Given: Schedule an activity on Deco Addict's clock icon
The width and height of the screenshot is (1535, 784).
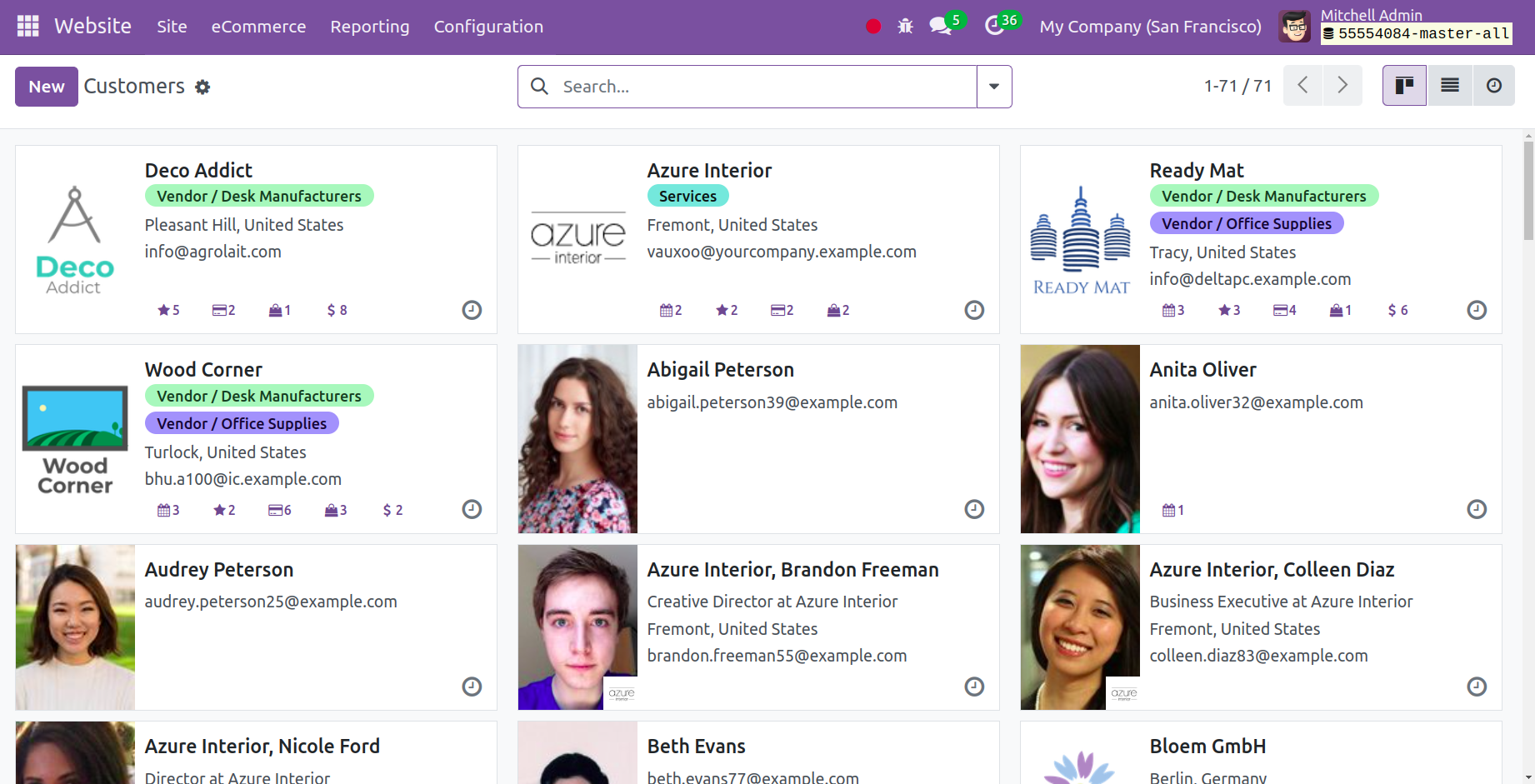Looking at the screenshot, I should point(471,310).
